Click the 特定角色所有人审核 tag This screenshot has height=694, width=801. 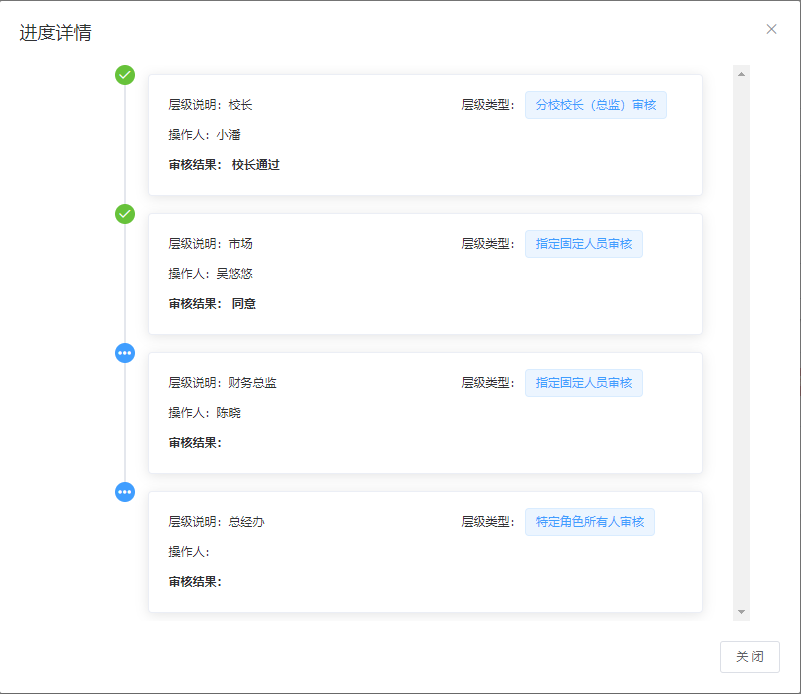pos(589,522)
